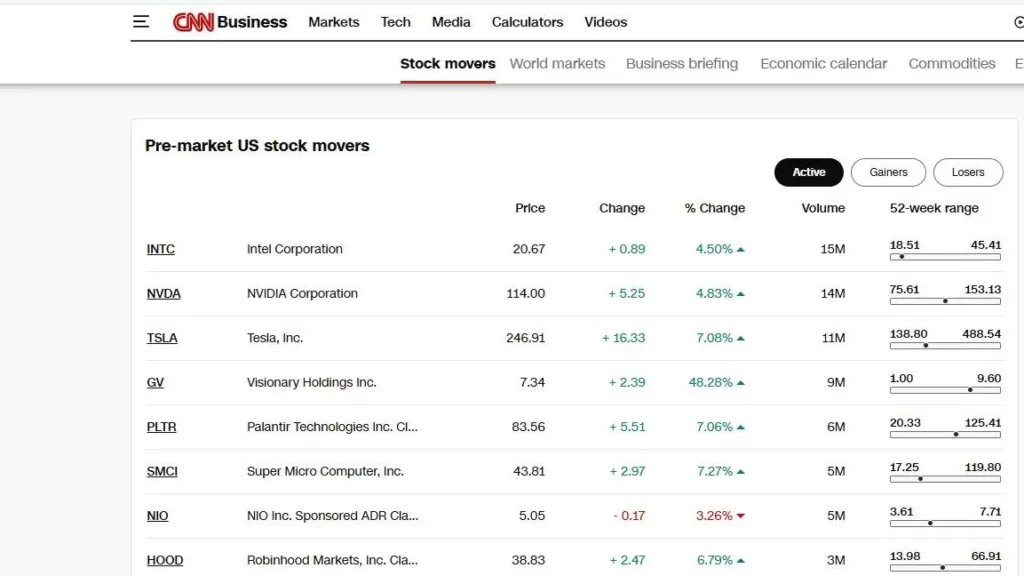Click Tesla's 52-week range bar
This screenshot has width=1024, height=576.
(x=945, y=346)
